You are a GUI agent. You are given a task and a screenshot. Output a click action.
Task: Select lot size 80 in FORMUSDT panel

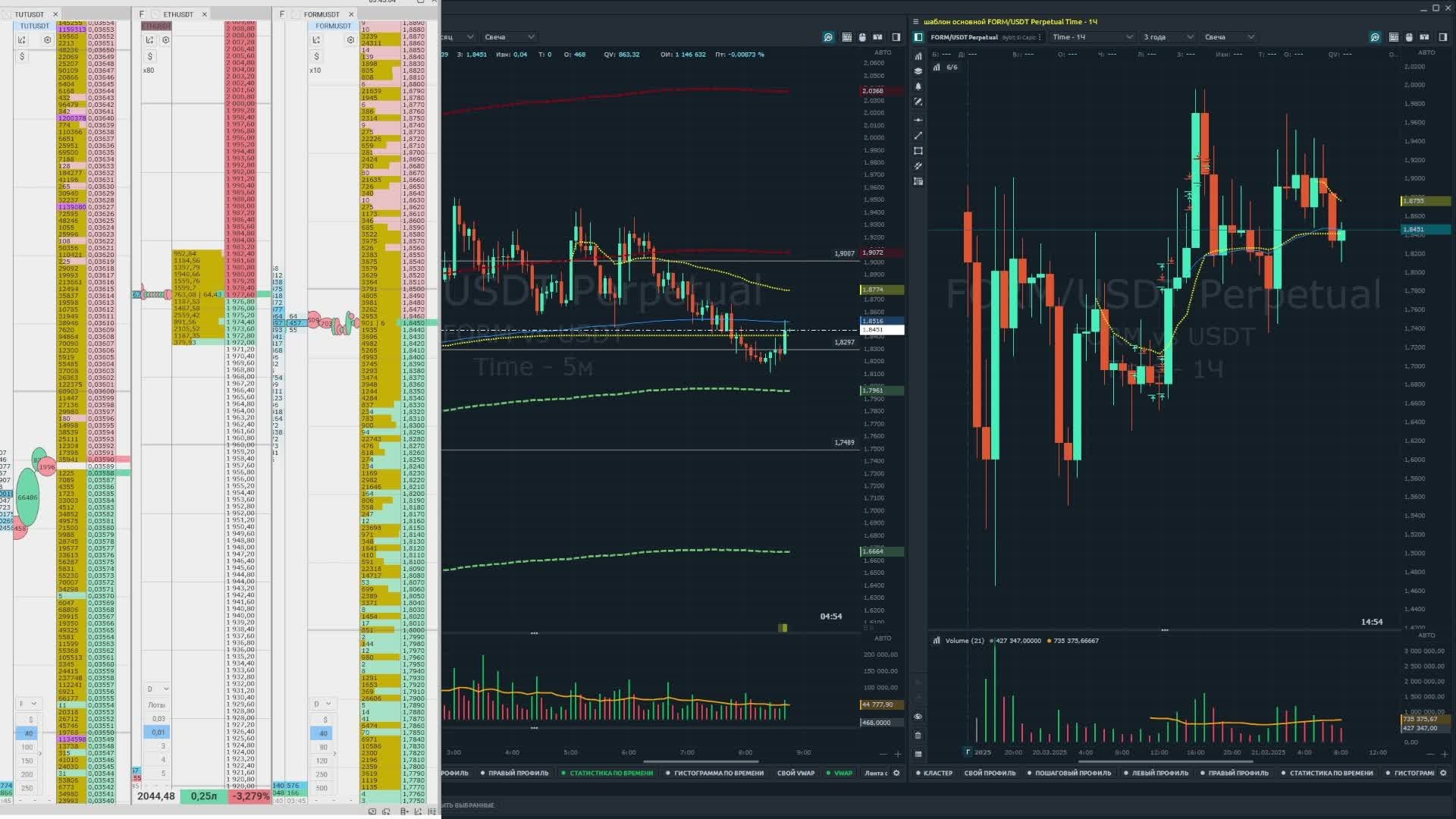[323, 748]
